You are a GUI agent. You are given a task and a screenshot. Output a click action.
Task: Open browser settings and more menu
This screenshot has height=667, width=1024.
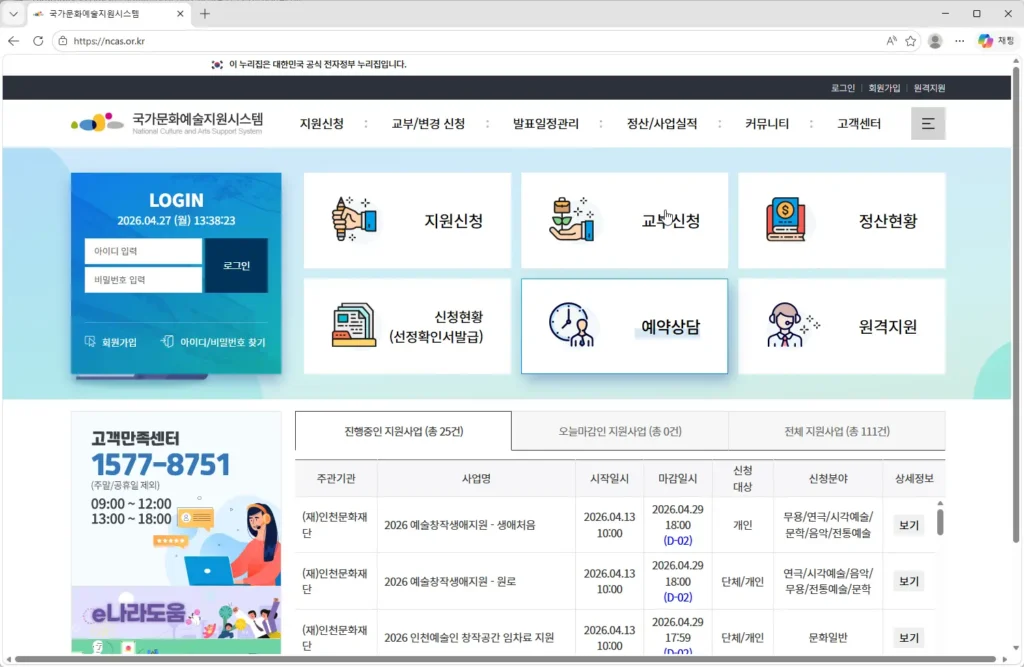coord(959,41)
